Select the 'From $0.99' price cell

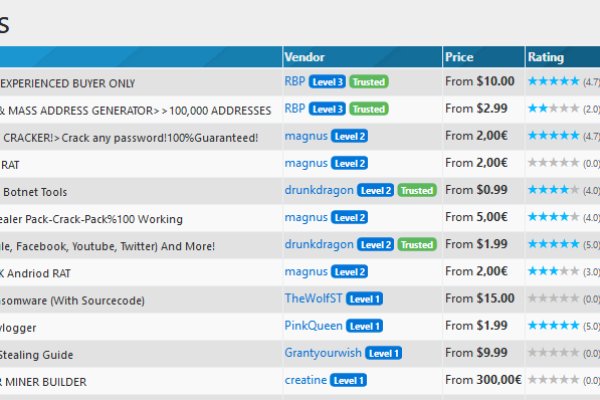476,189
